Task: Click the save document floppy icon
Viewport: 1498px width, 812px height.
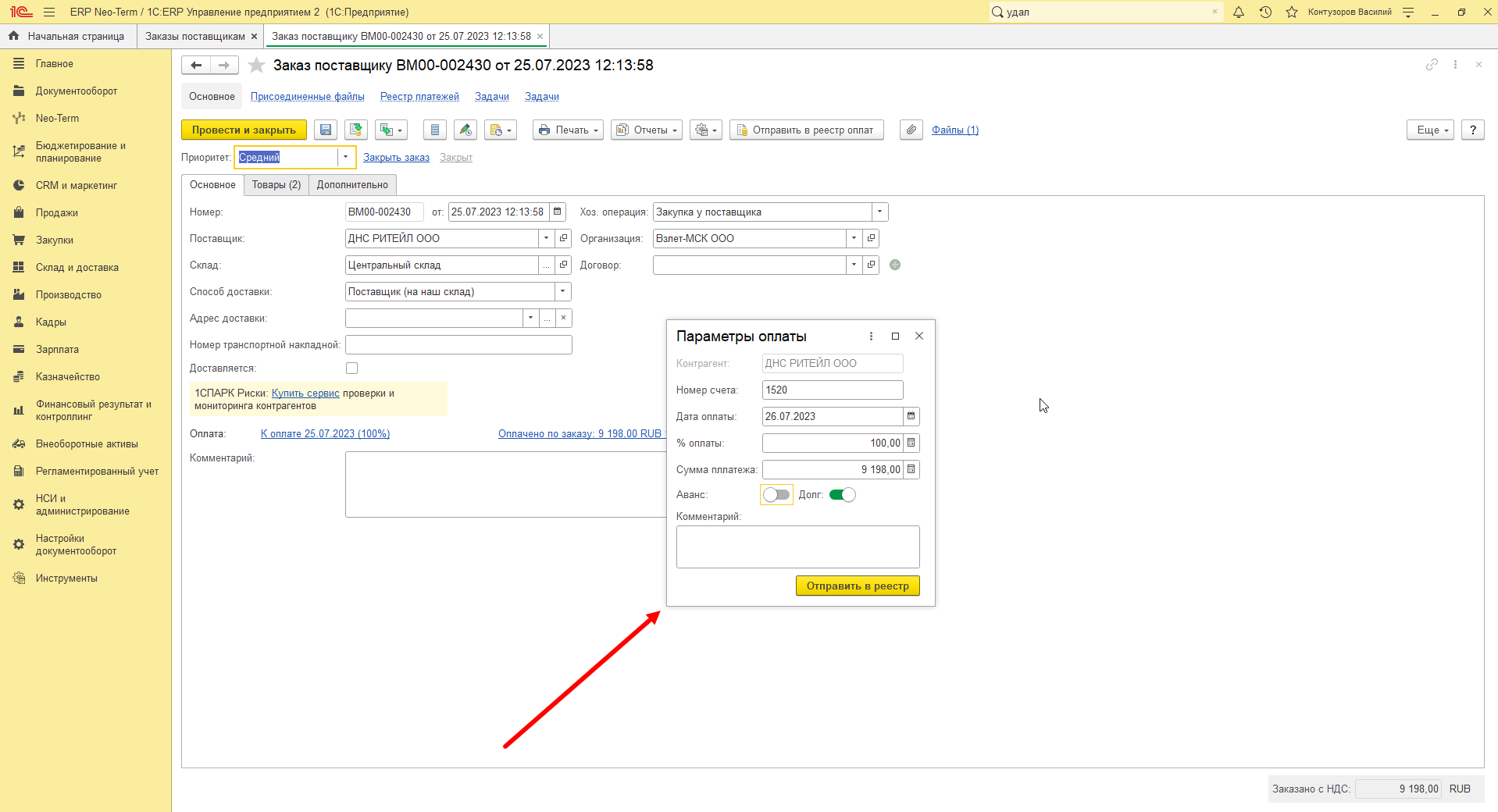Action: (x=326, y=130)
